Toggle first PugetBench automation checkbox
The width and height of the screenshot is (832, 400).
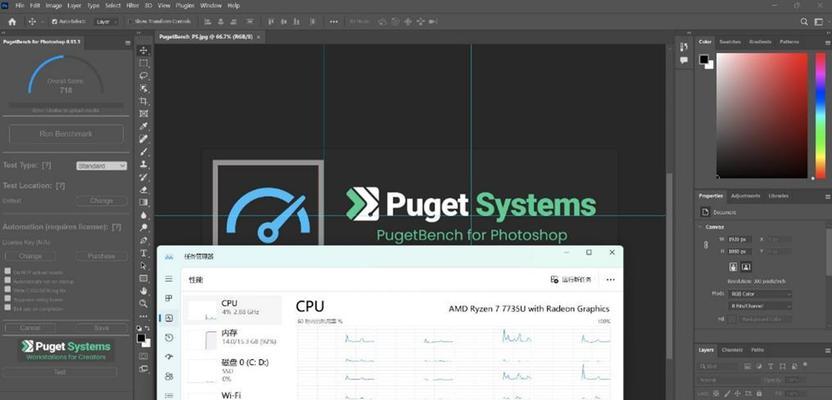click(x=7, y=271)
